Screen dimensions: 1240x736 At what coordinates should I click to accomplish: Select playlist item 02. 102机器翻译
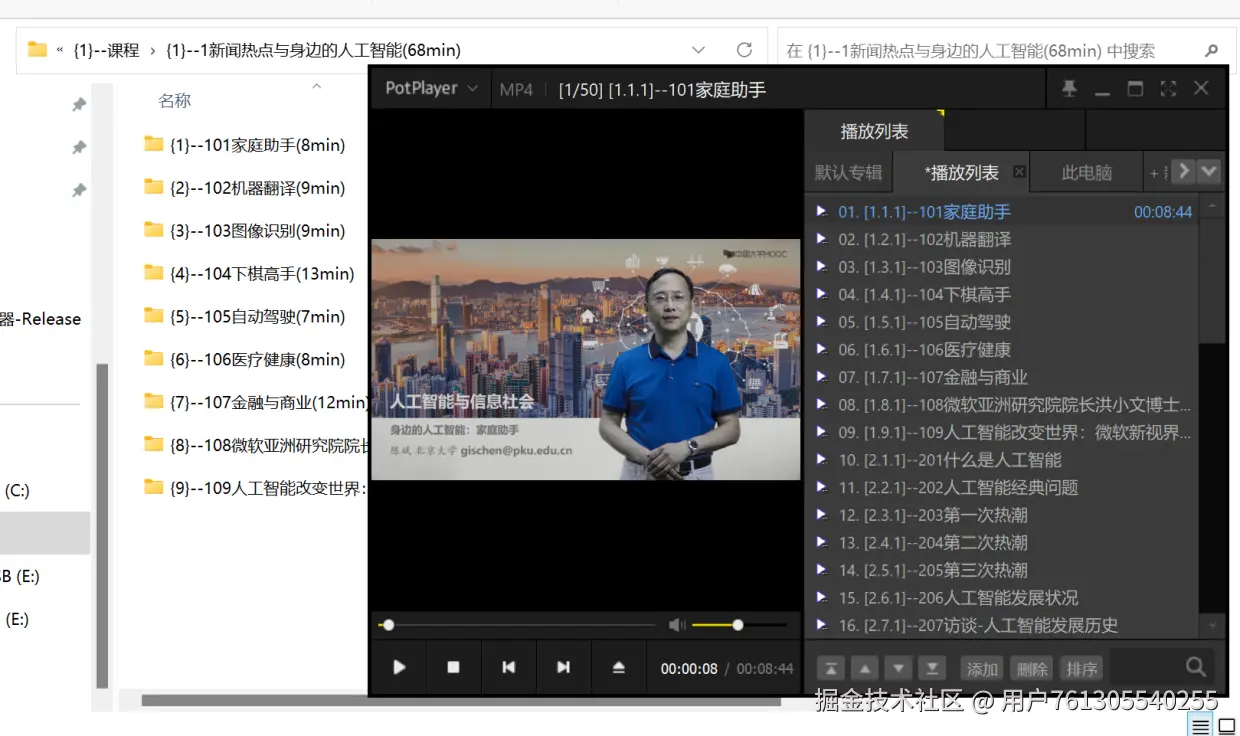[x=1003, y=239]
